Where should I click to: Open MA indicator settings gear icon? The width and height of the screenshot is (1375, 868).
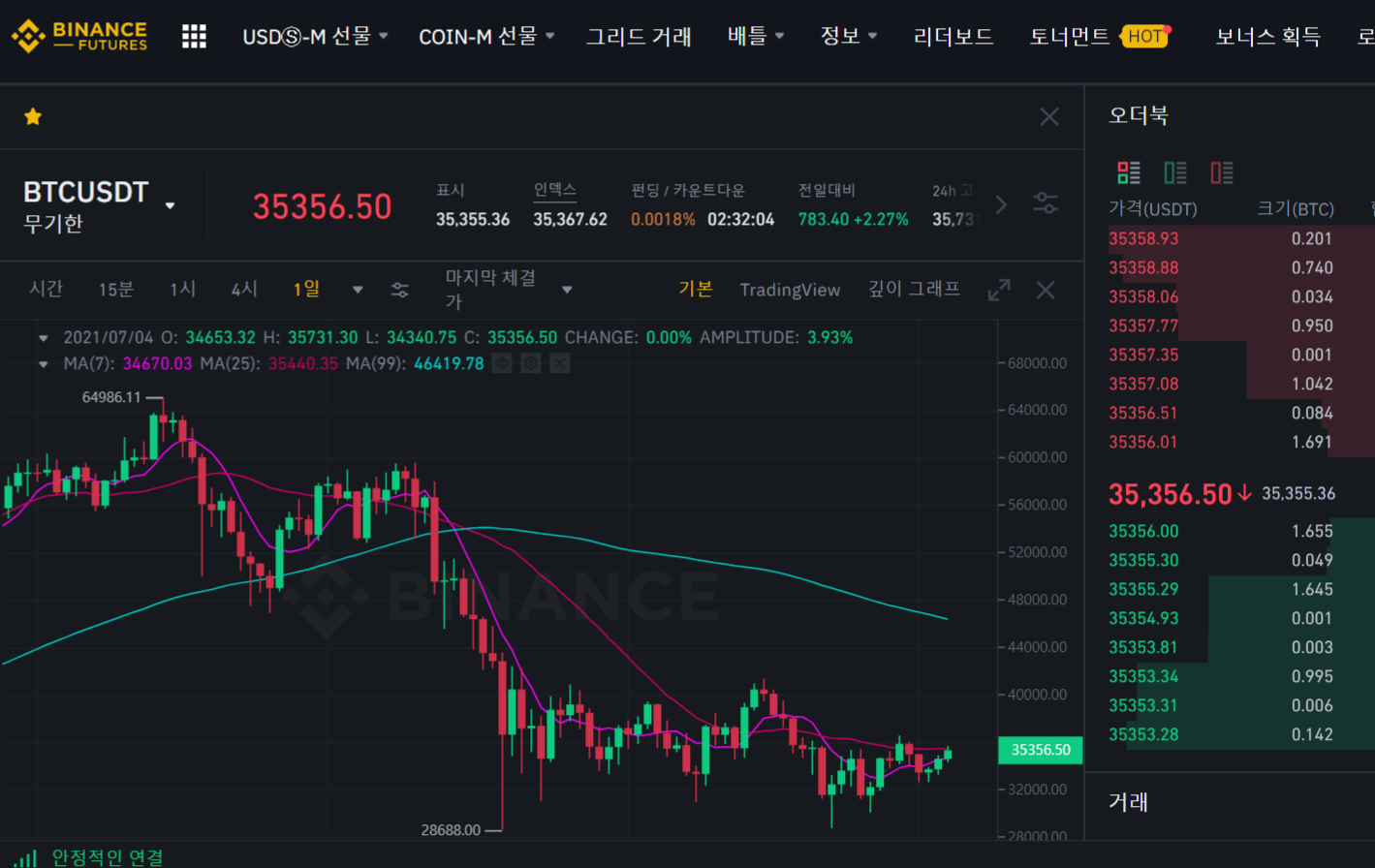(x=531, y=364)
